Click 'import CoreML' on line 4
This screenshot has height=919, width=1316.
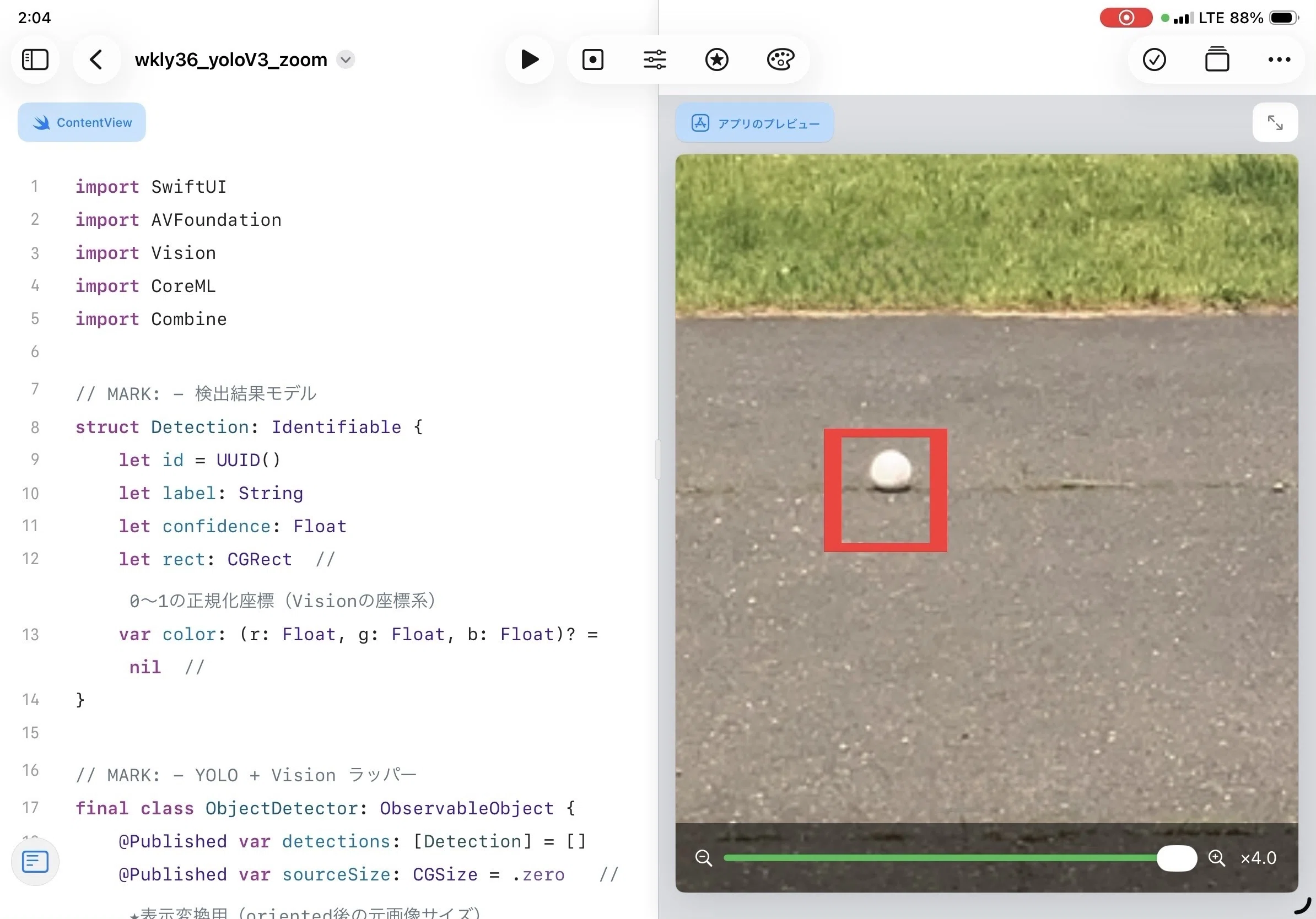pos(145,286)
